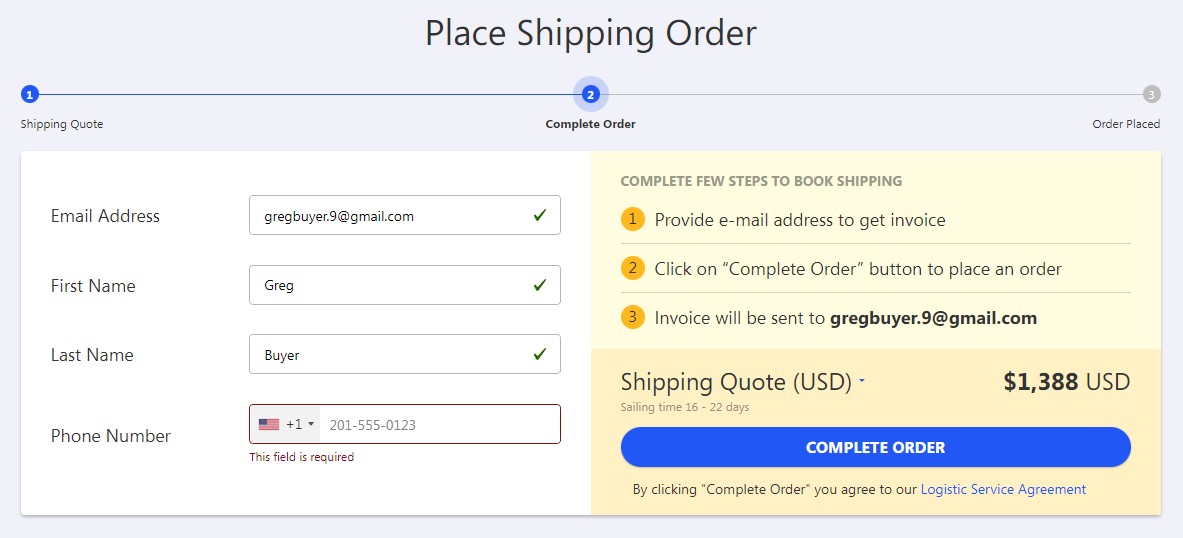Image resolution: width=1183 pixels, height=538 pixels.
Task: Click the US flag icon
Action: 269,424
